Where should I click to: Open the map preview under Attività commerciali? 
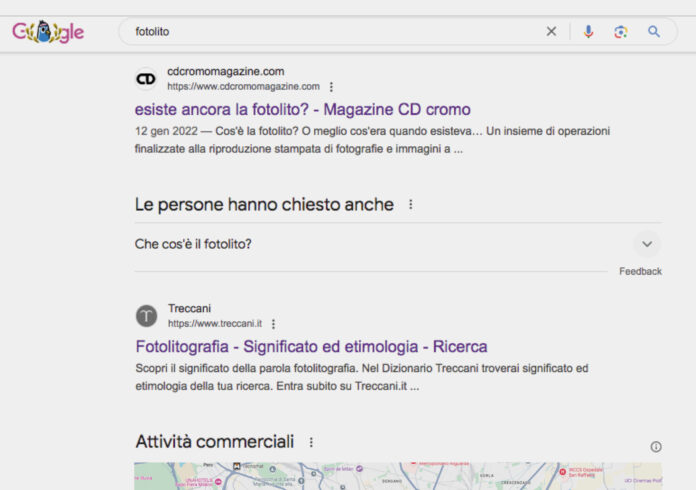pyautogui.click(x=398, y=476)
